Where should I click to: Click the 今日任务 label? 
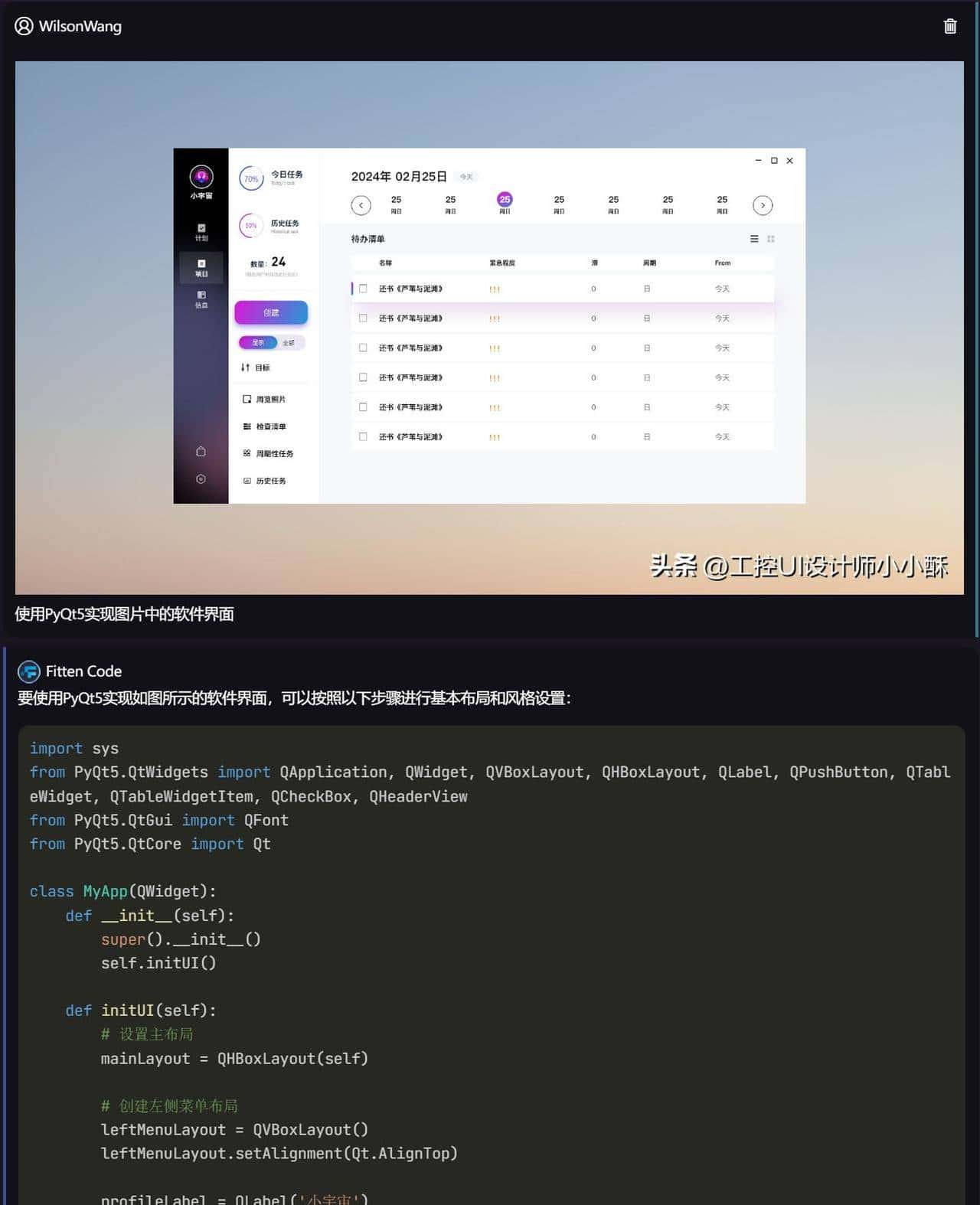point(286,175)
